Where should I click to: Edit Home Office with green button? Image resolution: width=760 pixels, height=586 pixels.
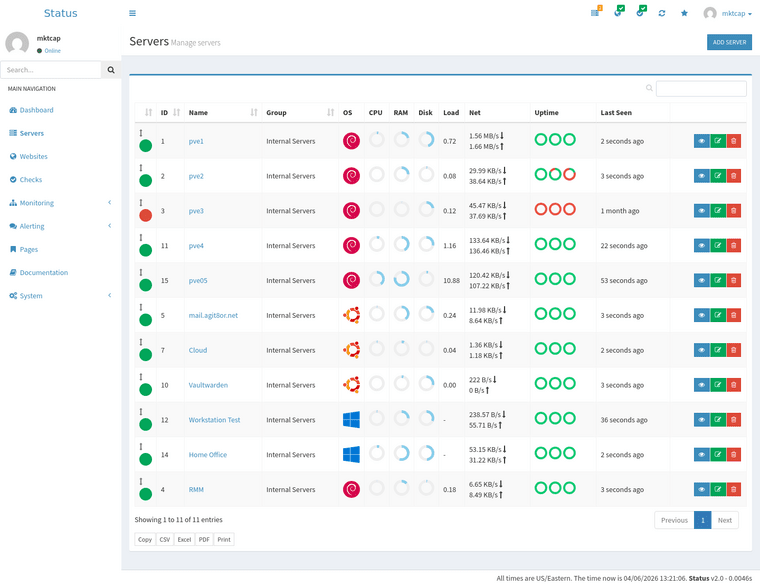pos(718,455)
